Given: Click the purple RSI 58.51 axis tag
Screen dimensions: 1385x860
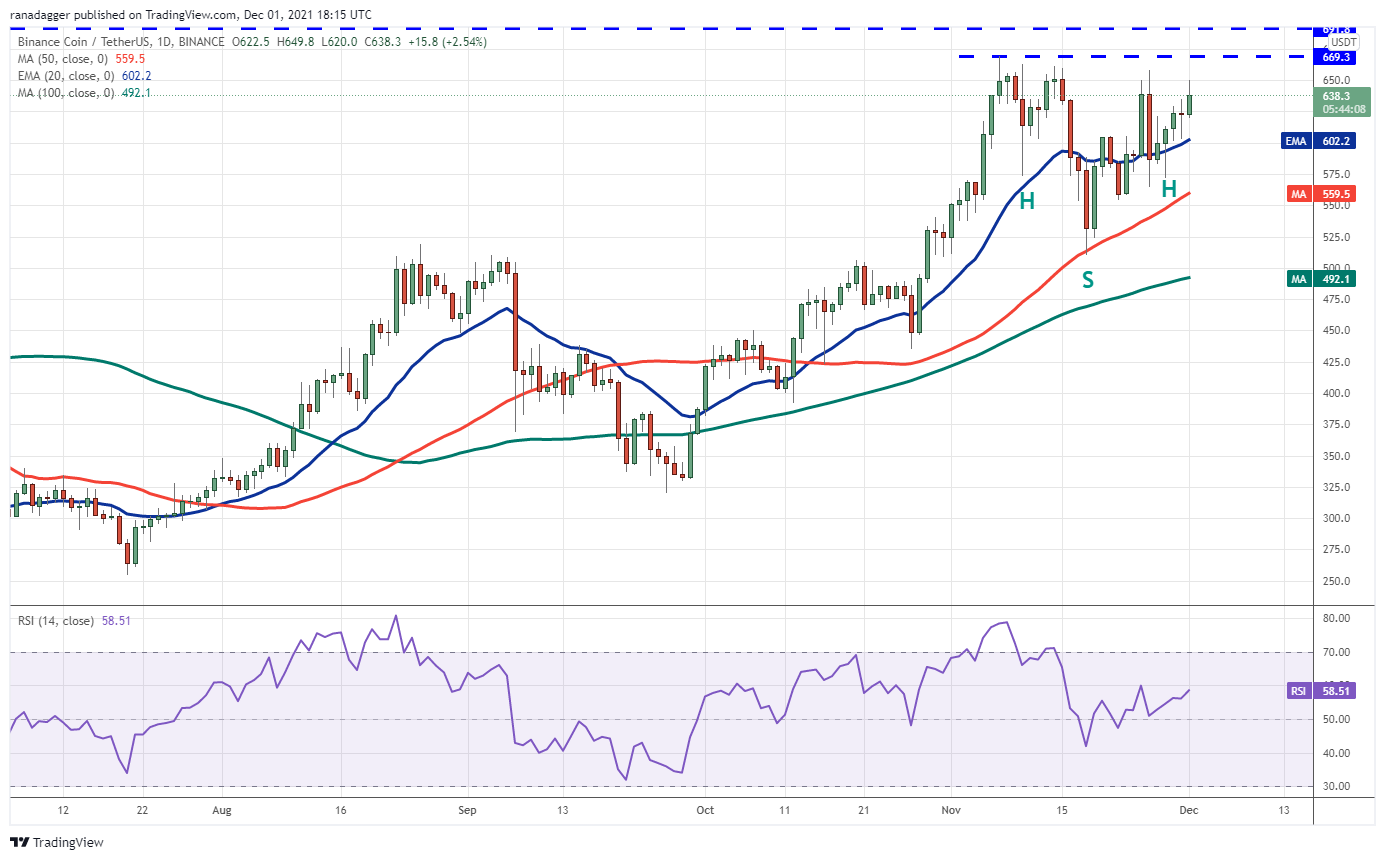Looking at the screenshot, I should tap(1321, 690).
